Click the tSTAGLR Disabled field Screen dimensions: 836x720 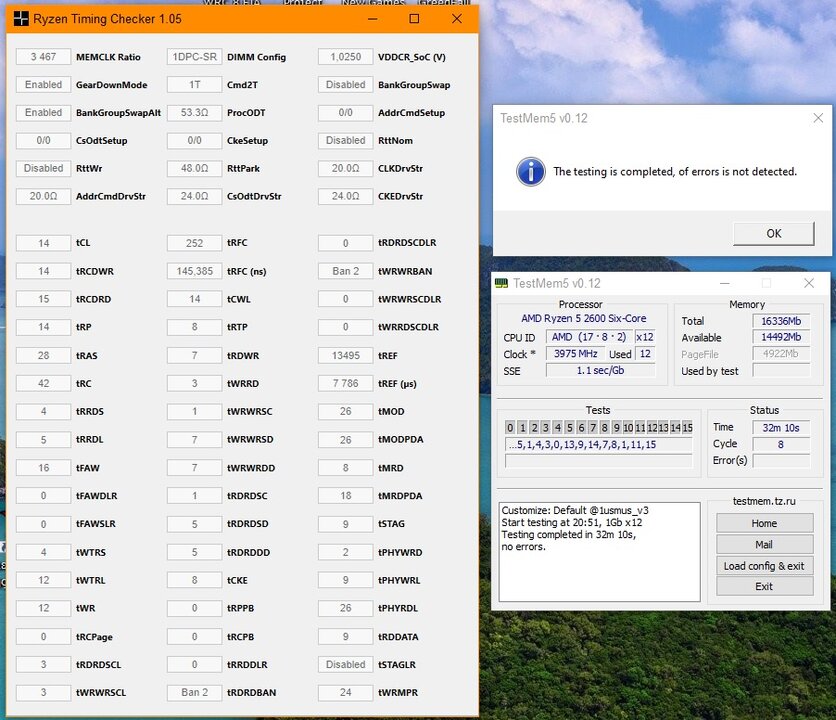pyautogui.click(x=345, y=665)
